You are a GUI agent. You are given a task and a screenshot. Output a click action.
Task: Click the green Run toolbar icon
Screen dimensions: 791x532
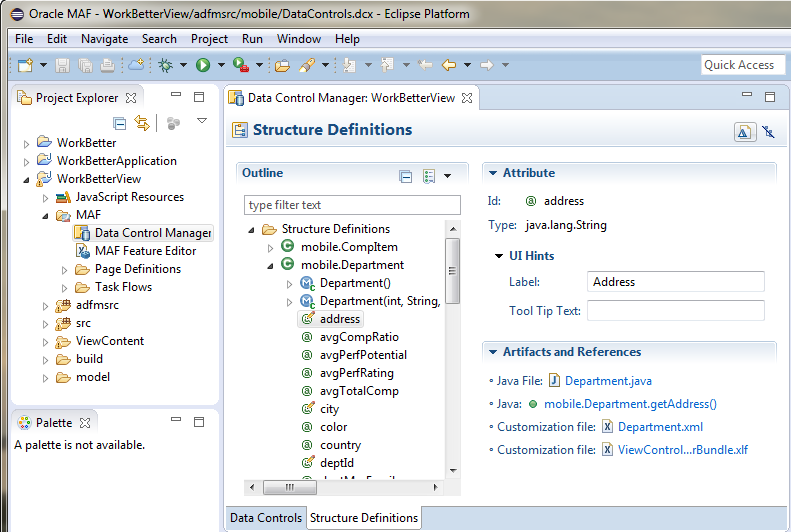click(x=203, y=65)
